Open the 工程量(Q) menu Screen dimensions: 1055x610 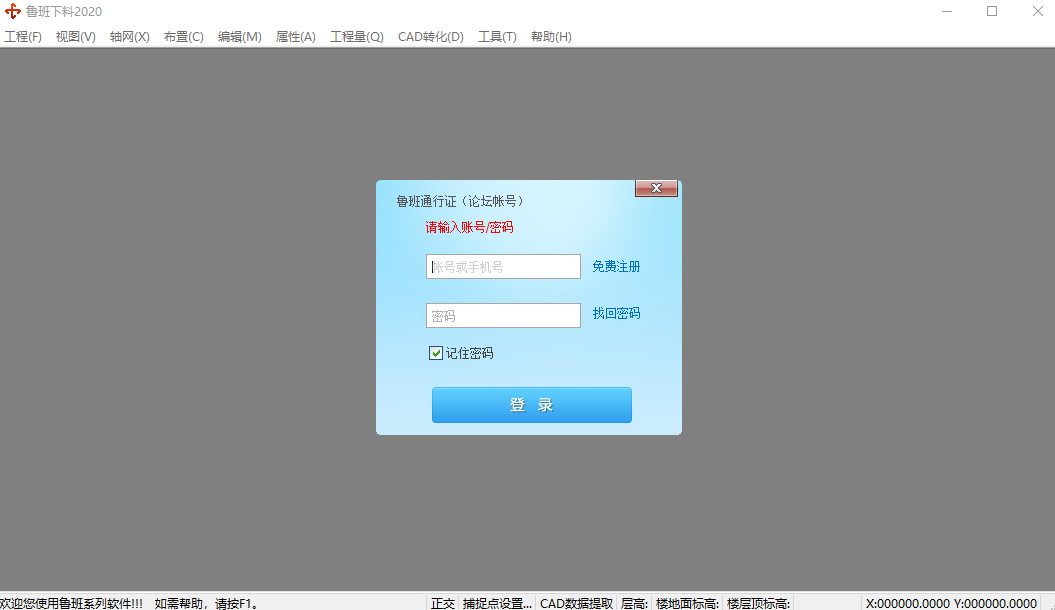(x=357, y=37)
